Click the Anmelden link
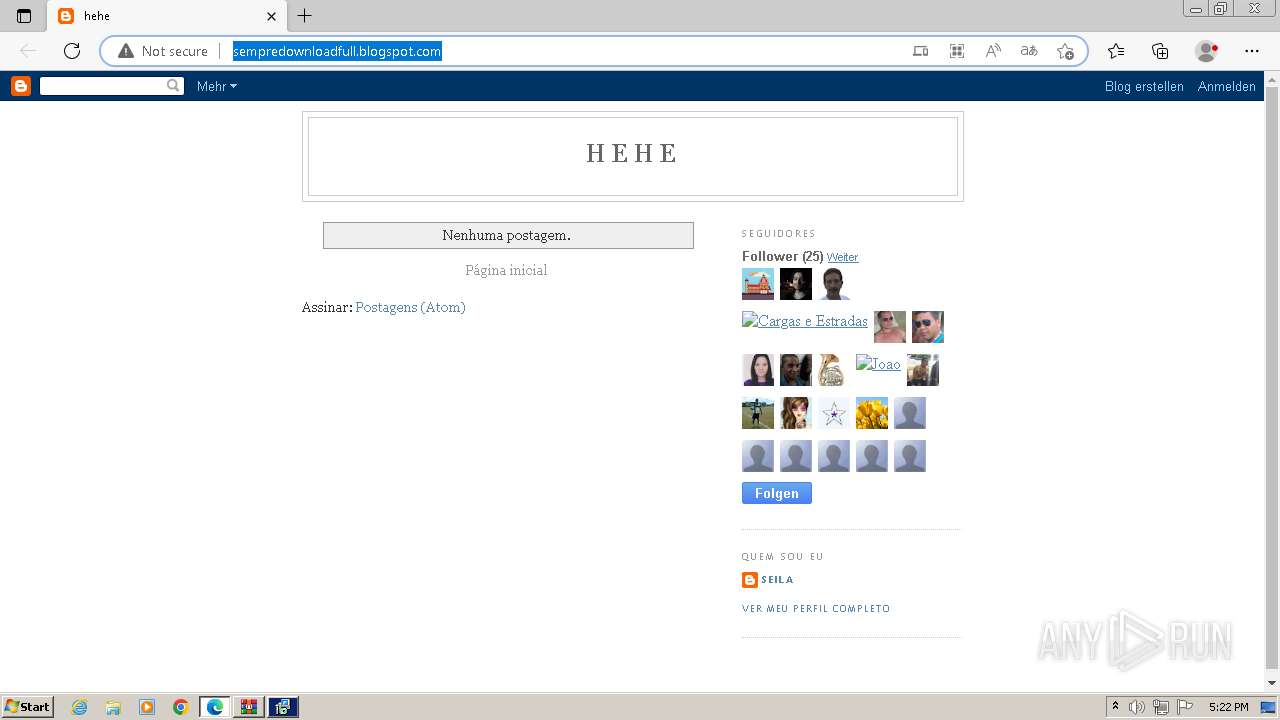1280x720 pixels. 1226,86
